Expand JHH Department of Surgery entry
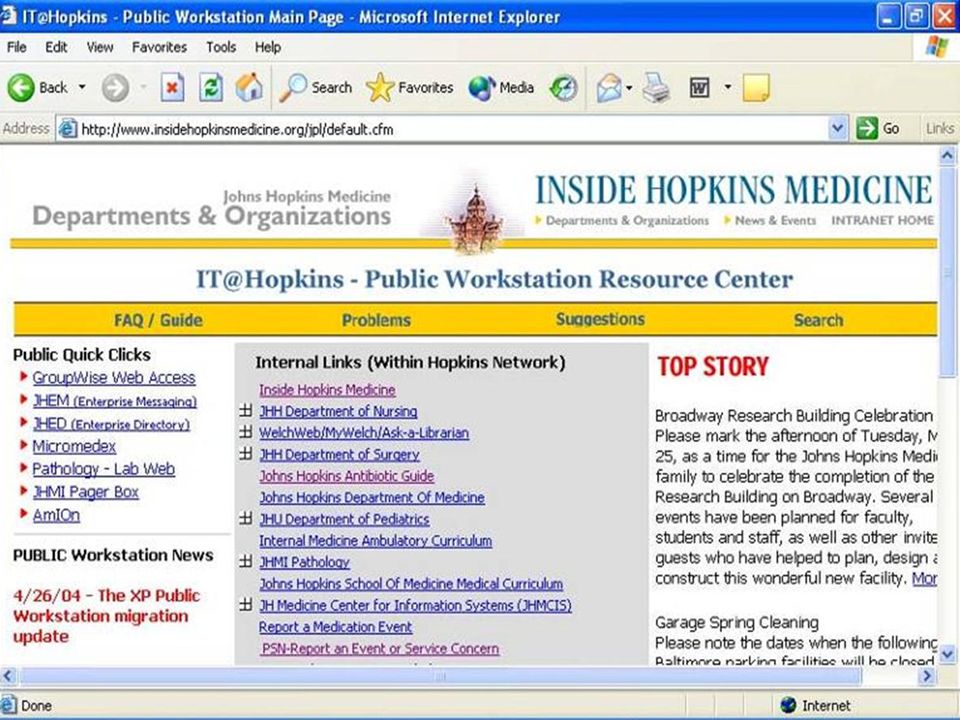 246,454
